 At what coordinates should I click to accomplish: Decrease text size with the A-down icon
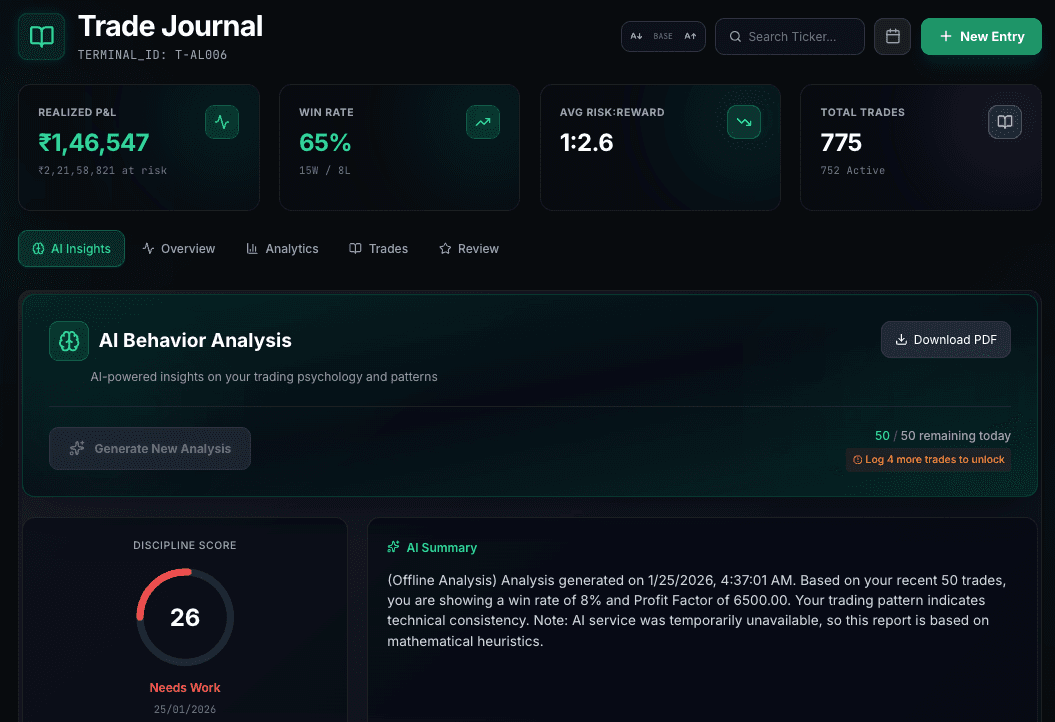click(x=636, y=36)
